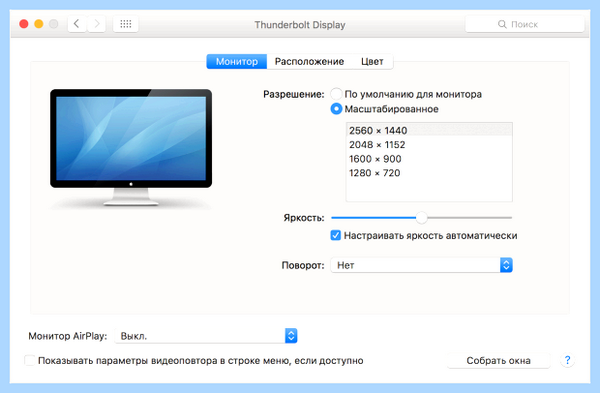
Task: Close the window with red button
Action: [x=24, y=24]
